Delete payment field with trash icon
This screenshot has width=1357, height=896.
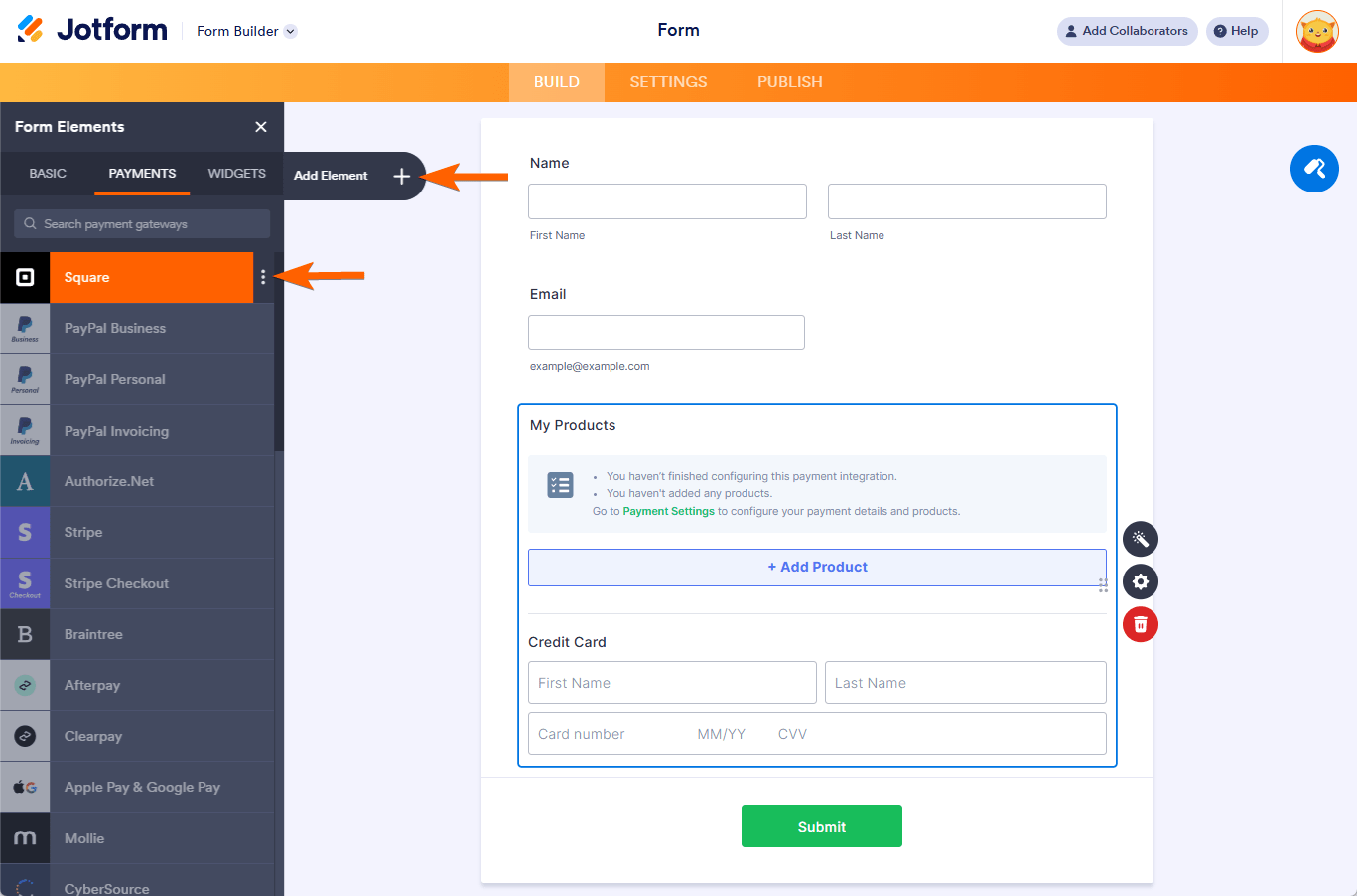pyautogui.click(x=1140, y=624)
